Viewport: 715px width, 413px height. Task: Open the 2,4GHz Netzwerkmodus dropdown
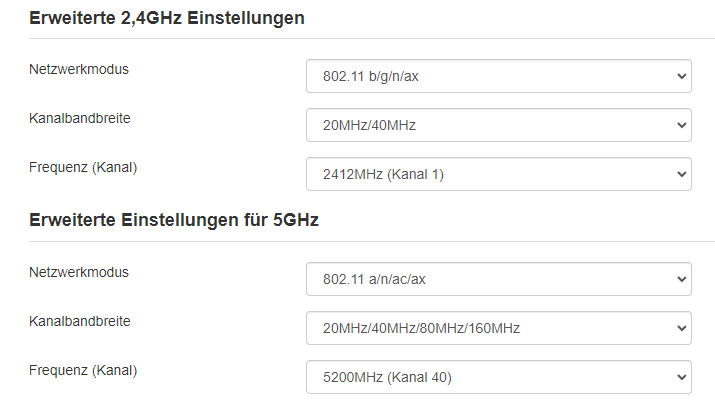[497, 76]
